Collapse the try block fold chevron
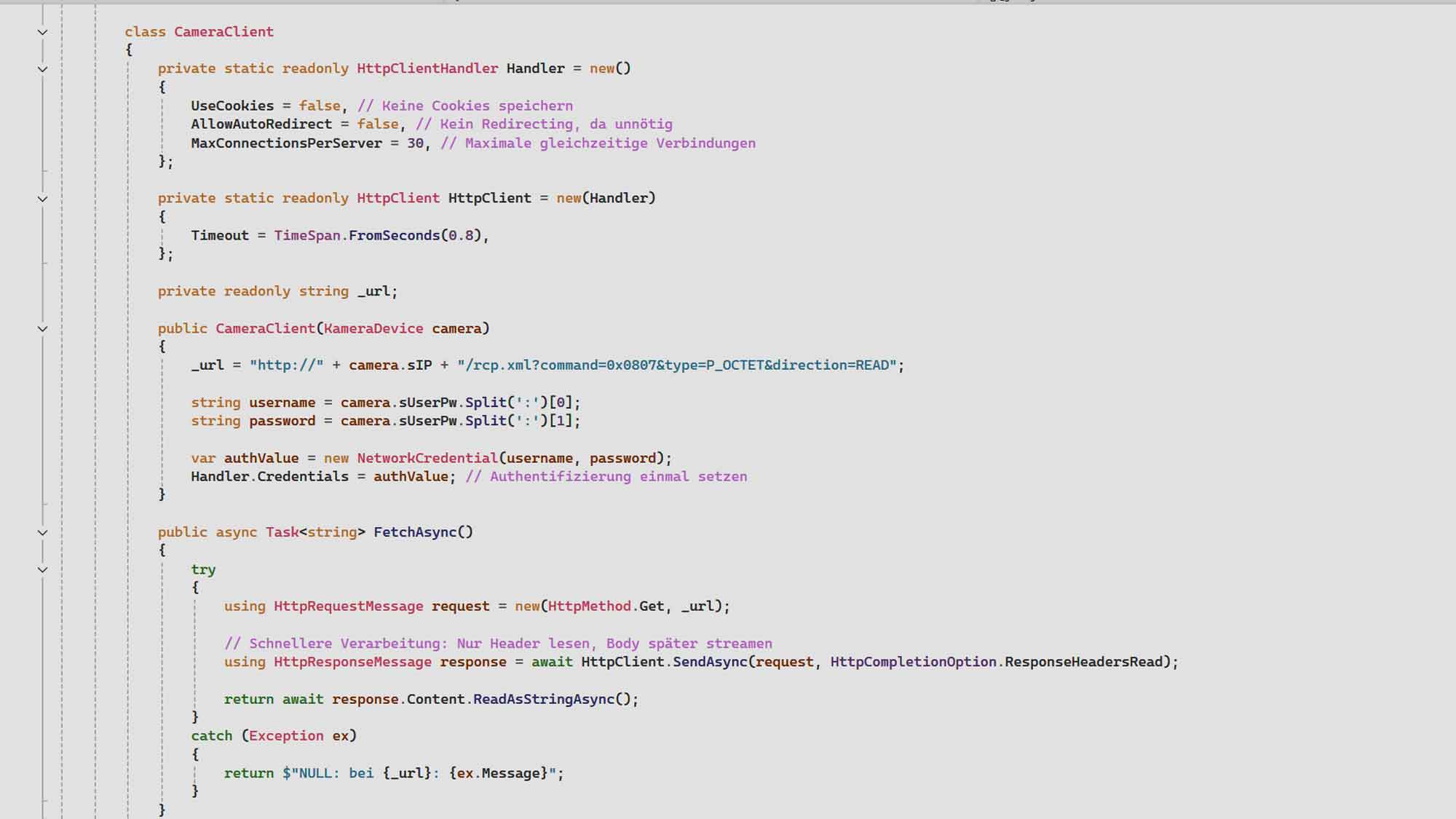 click(x=42, y=570)
